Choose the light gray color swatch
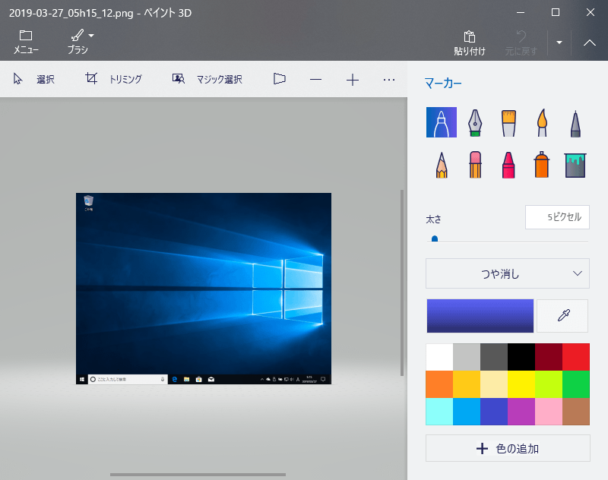Viewport: 608px width, 480px height. tap(466, 357)
